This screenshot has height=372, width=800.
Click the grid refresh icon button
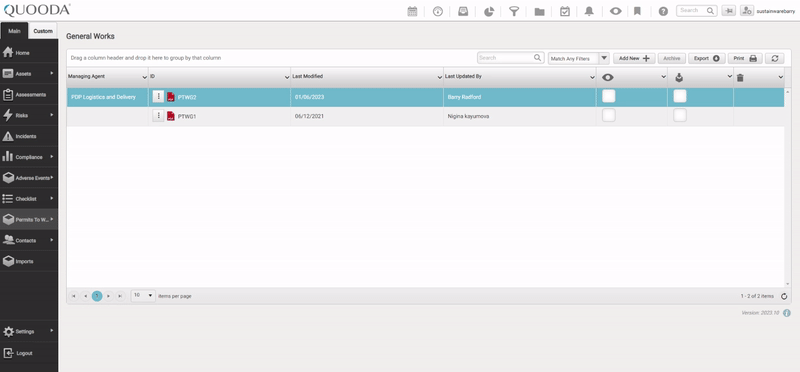[x=774, y=58]
